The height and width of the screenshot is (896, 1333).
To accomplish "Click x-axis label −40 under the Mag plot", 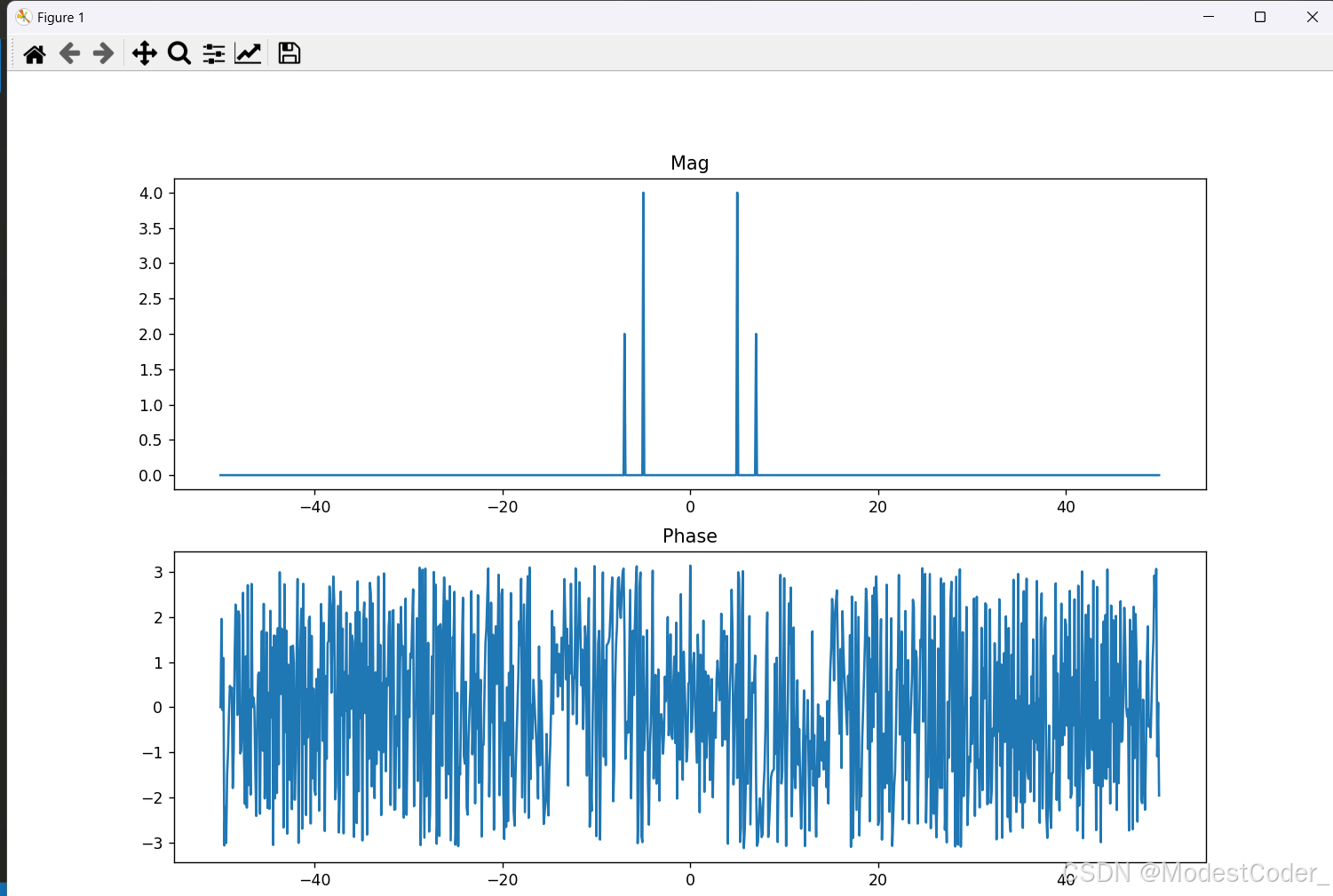I will pos(314,507).
